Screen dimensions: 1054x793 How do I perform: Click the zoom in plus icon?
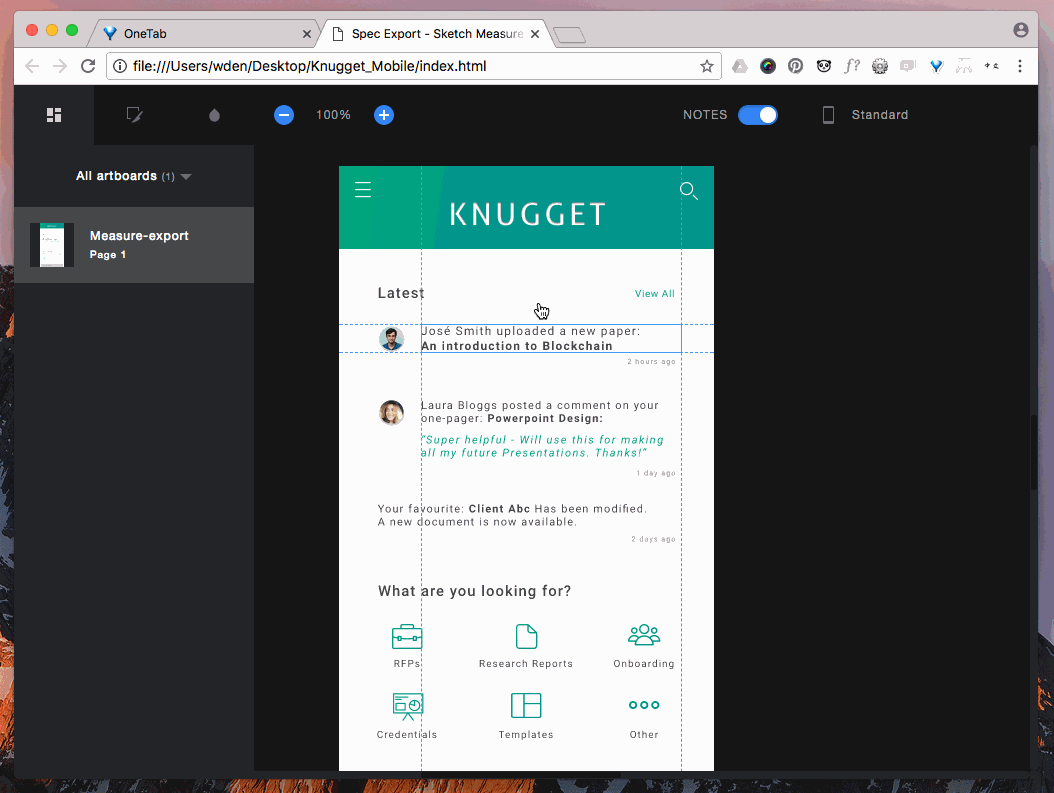(x=383, y=114)
